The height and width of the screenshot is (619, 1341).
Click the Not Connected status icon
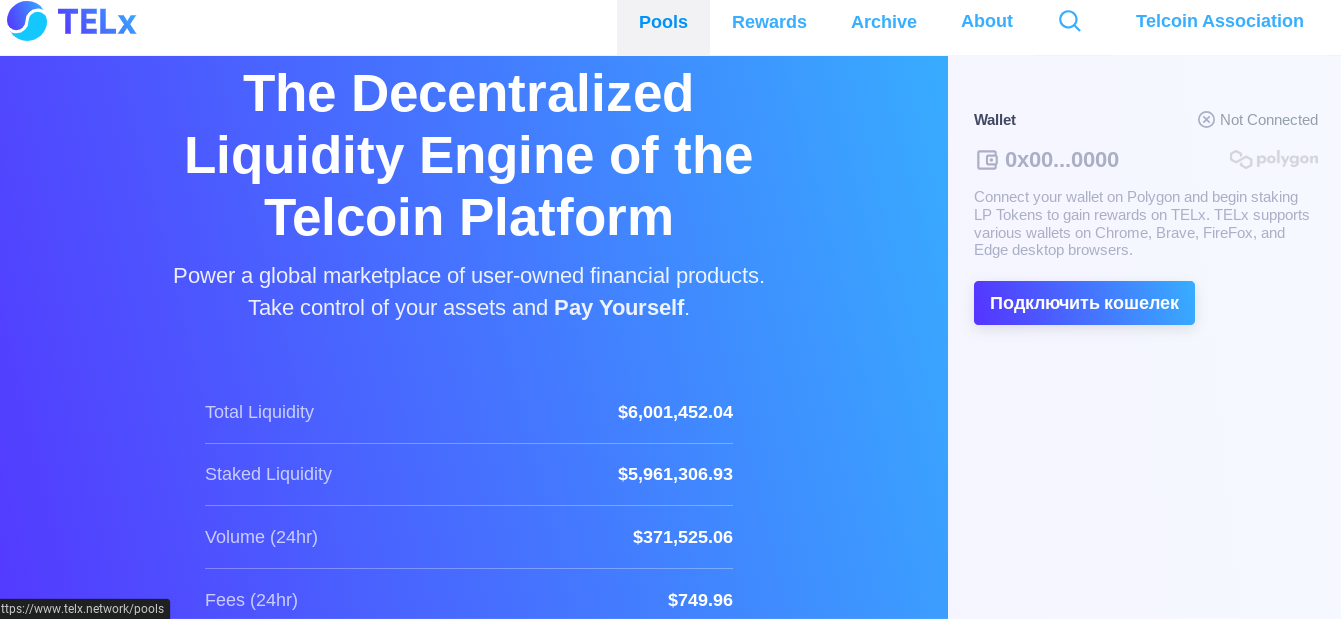[x=1206, y=120]
